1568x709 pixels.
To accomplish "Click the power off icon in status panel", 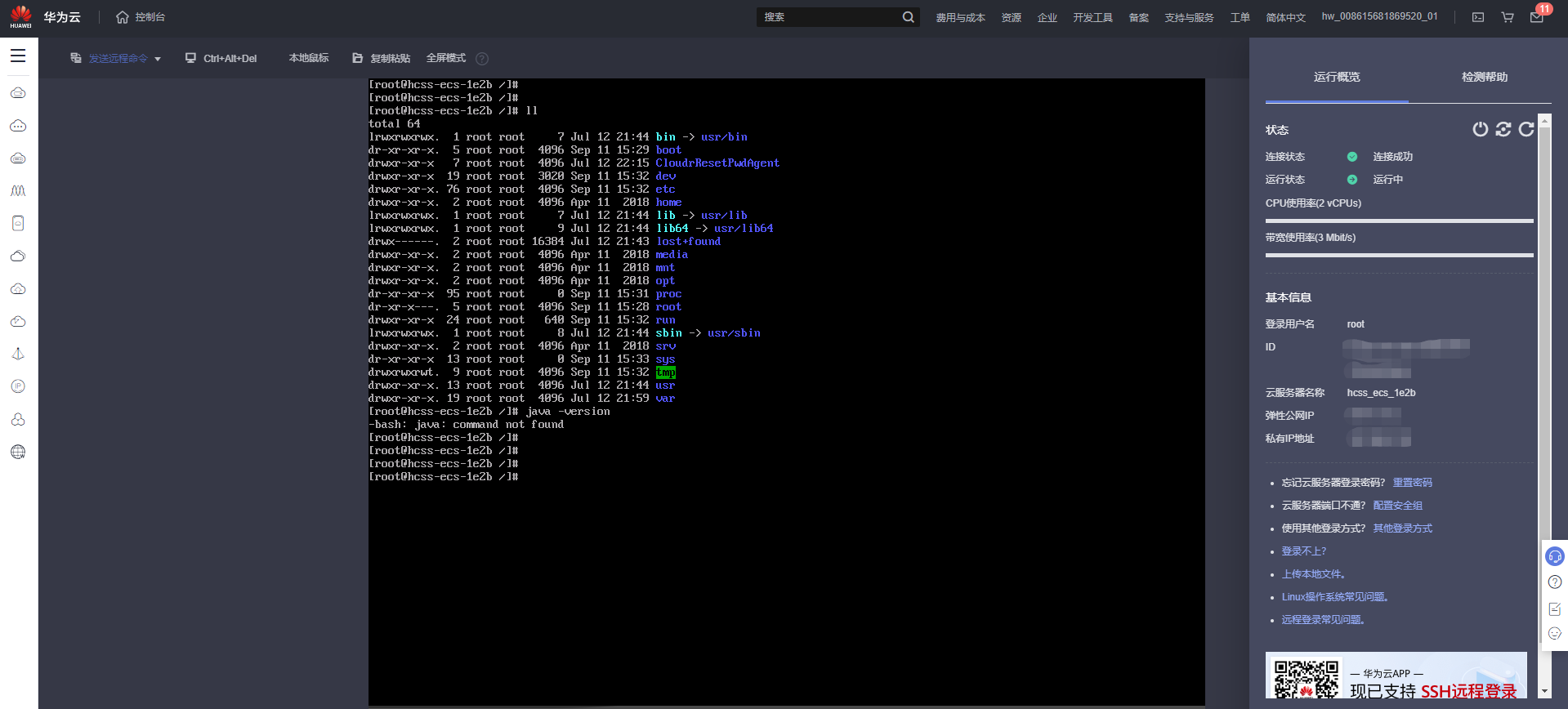I will pos(1481,129).
